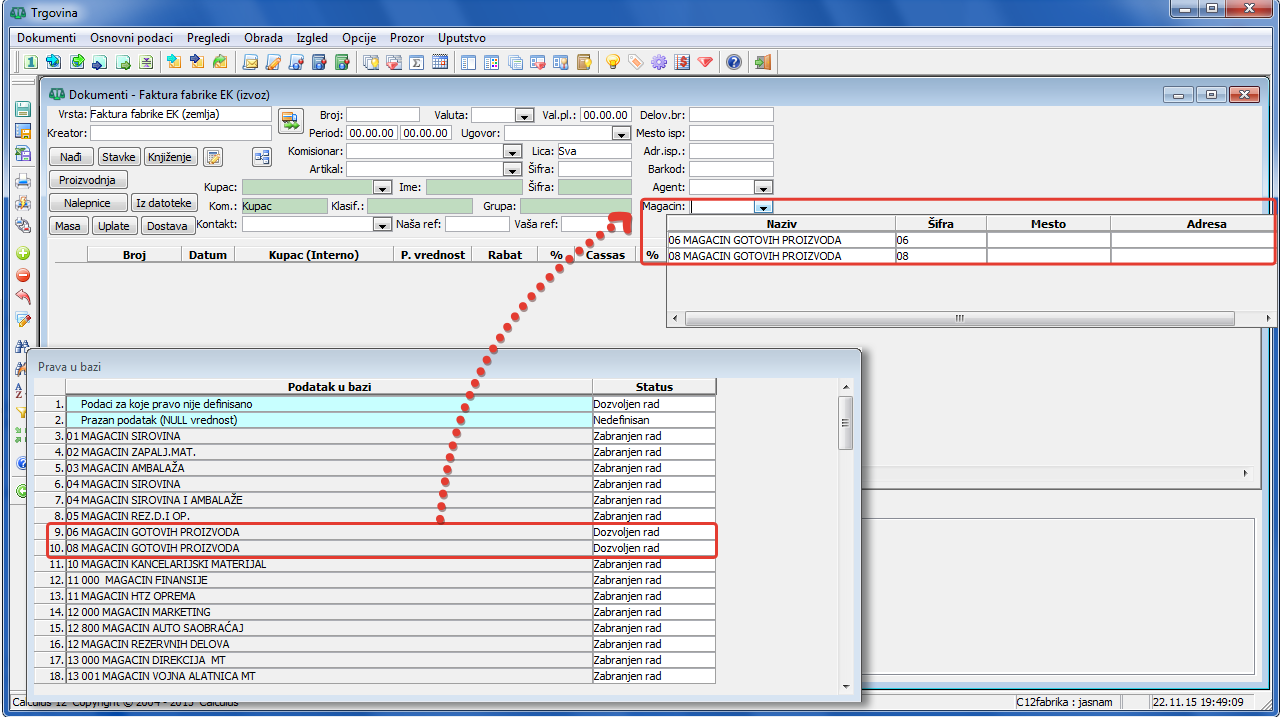Select '08 MAGACIN GOTOVIH PROIZVODA' in Magacin dropdown list
Screen dimensions: 1280x717
click(x=970, y=256)
